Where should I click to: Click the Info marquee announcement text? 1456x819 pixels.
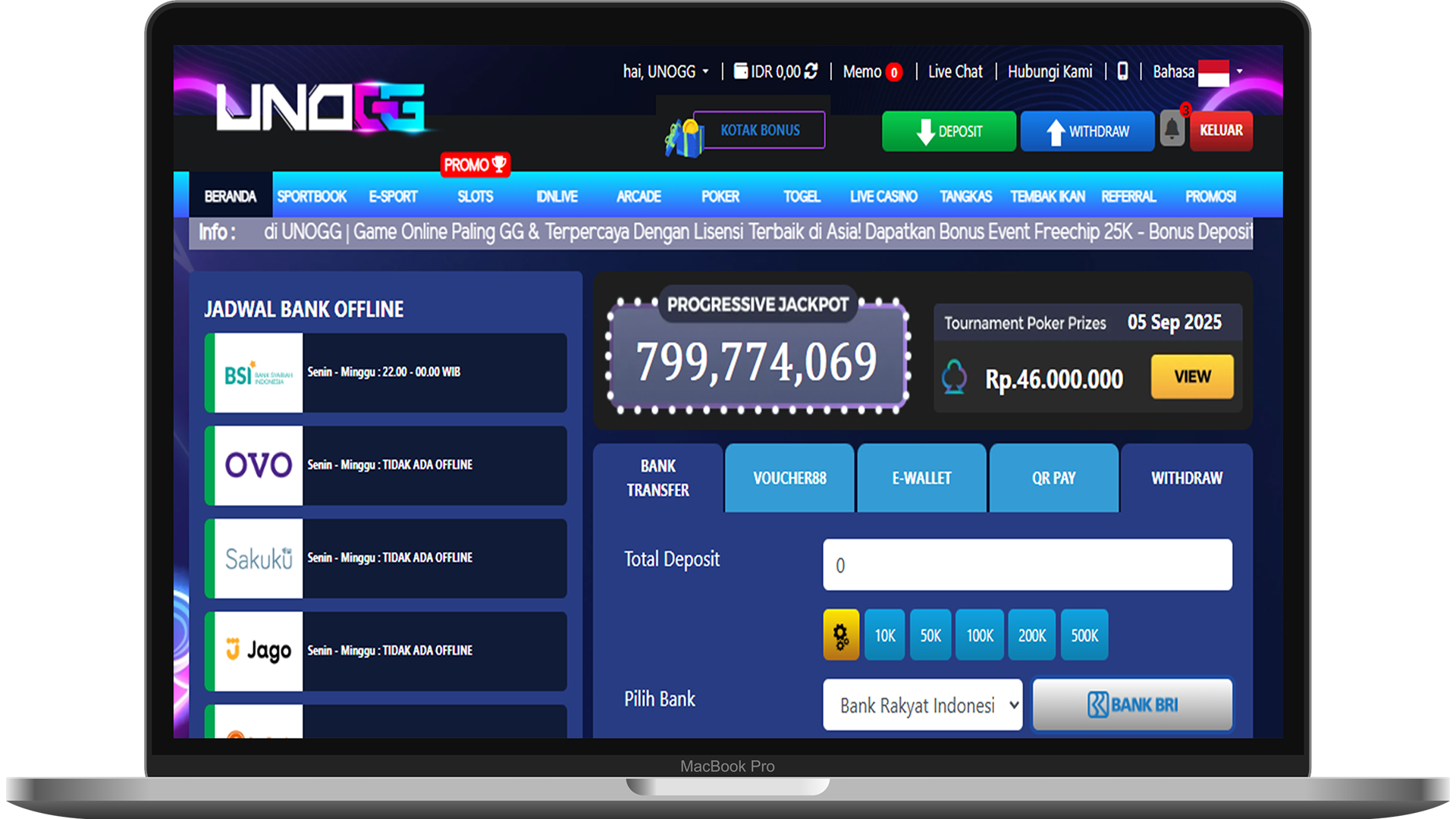click(x=758, y=231)
